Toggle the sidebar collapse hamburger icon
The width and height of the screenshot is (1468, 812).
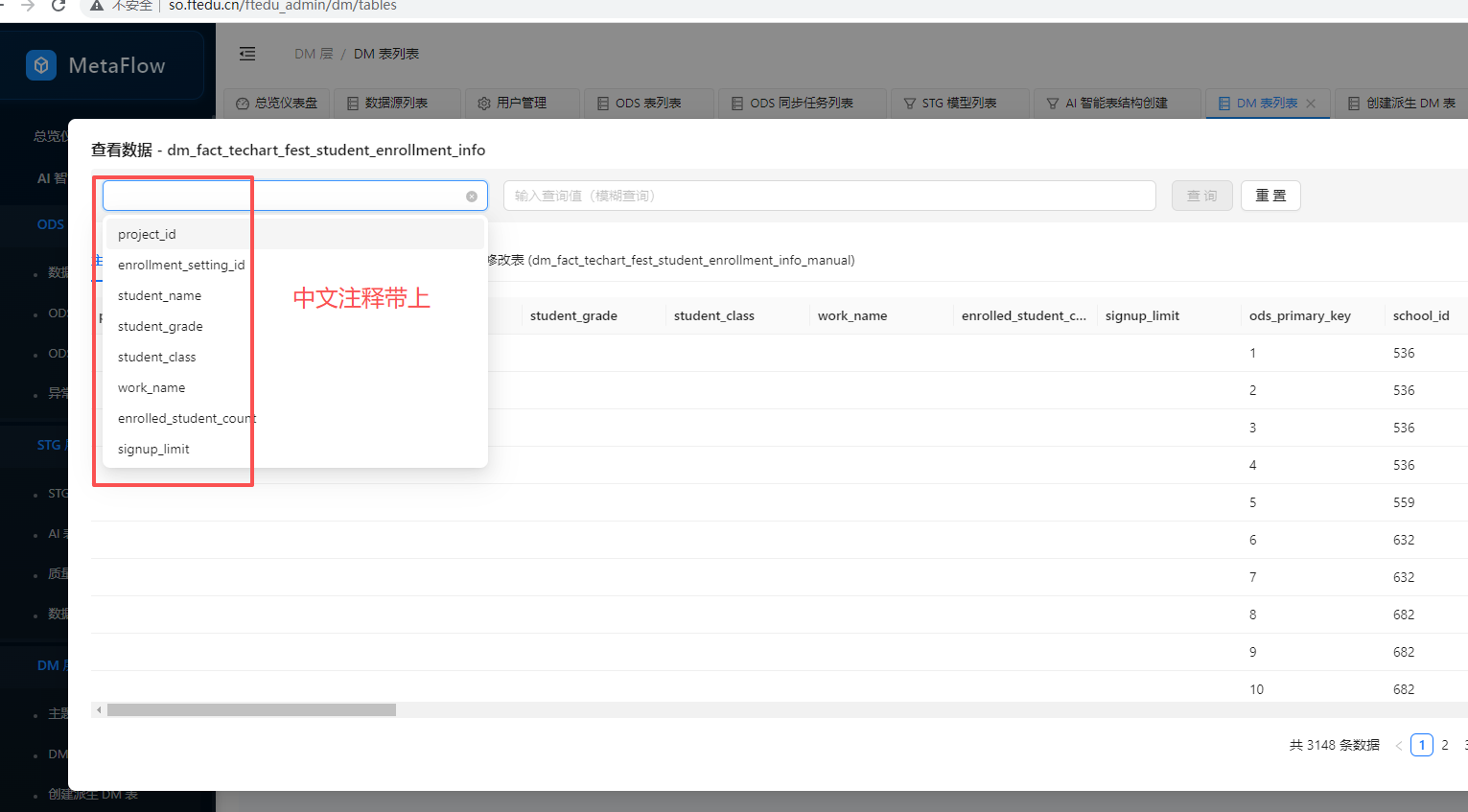tap(247, 54)
